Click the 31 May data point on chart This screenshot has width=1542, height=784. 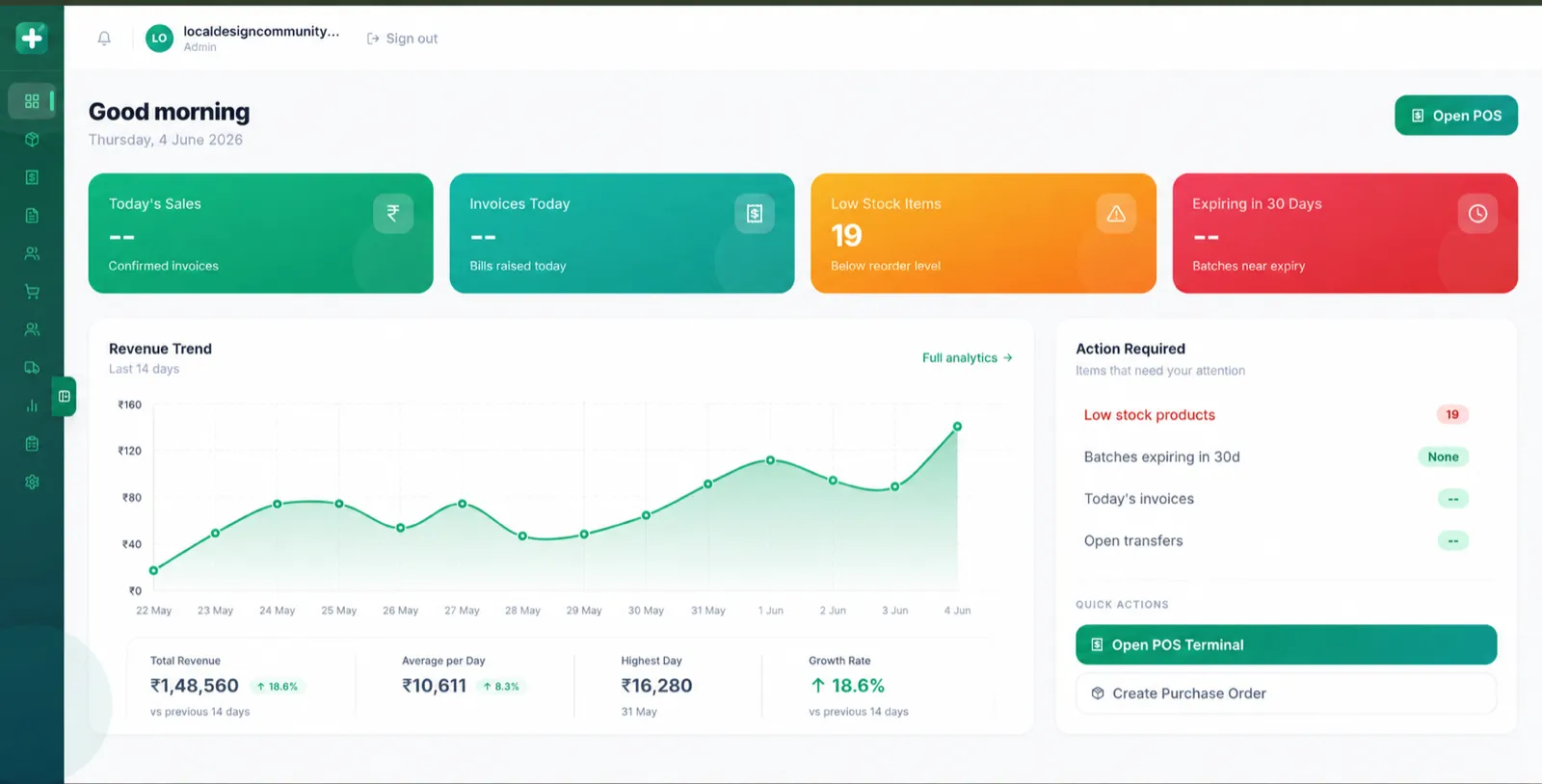click(708, 483)
